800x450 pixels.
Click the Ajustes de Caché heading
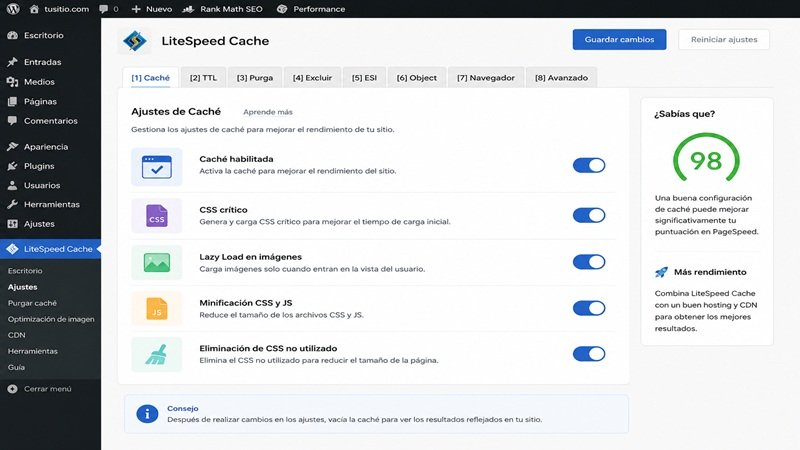tap(176, 111)
